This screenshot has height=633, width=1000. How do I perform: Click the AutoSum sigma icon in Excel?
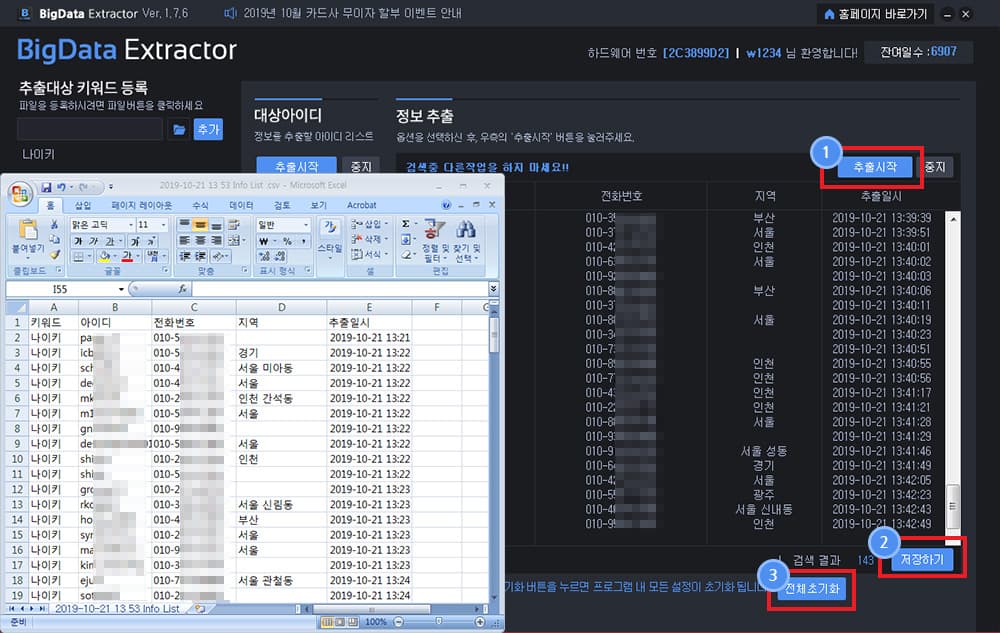click(406, 224)
